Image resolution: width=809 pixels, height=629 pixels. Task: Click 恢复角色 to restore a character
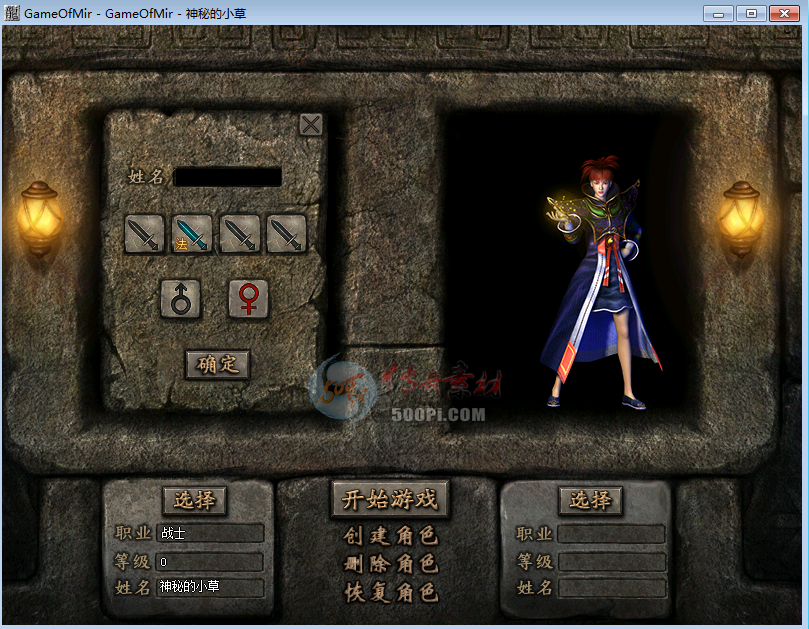point(391,592)
